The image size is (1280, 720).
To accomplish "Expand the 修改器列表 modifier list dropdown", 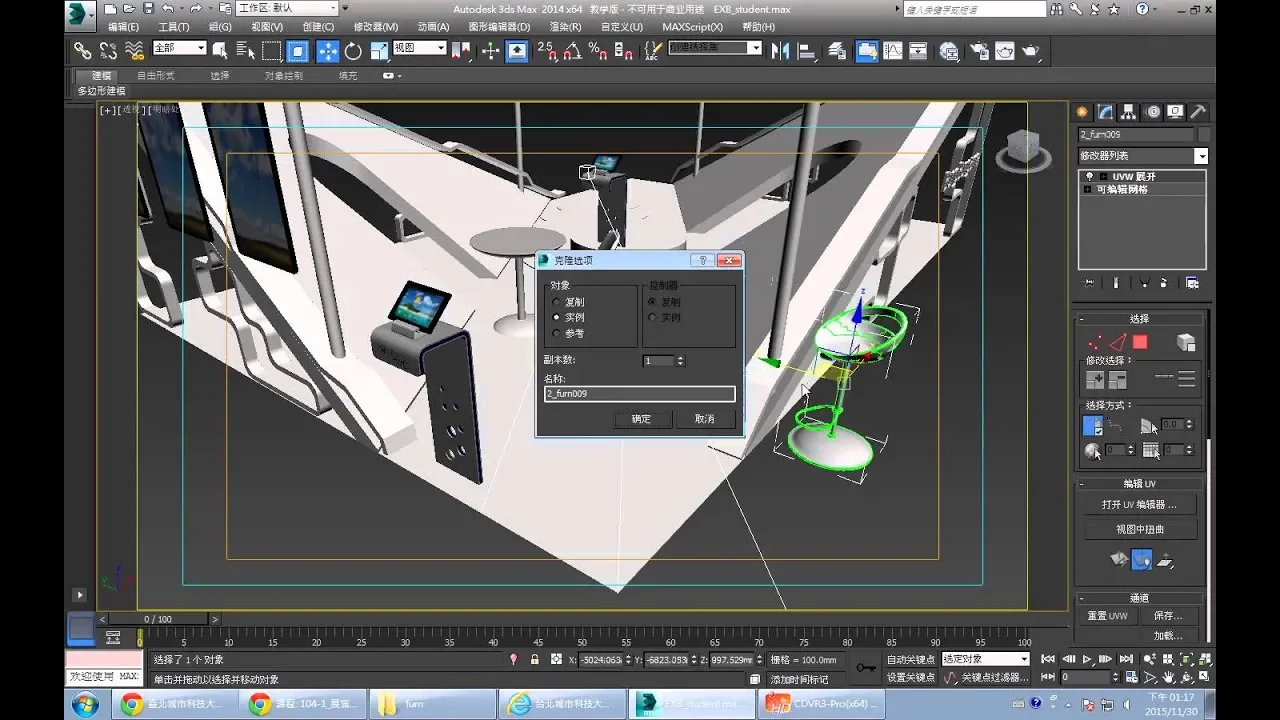I will coord(1201,156).
